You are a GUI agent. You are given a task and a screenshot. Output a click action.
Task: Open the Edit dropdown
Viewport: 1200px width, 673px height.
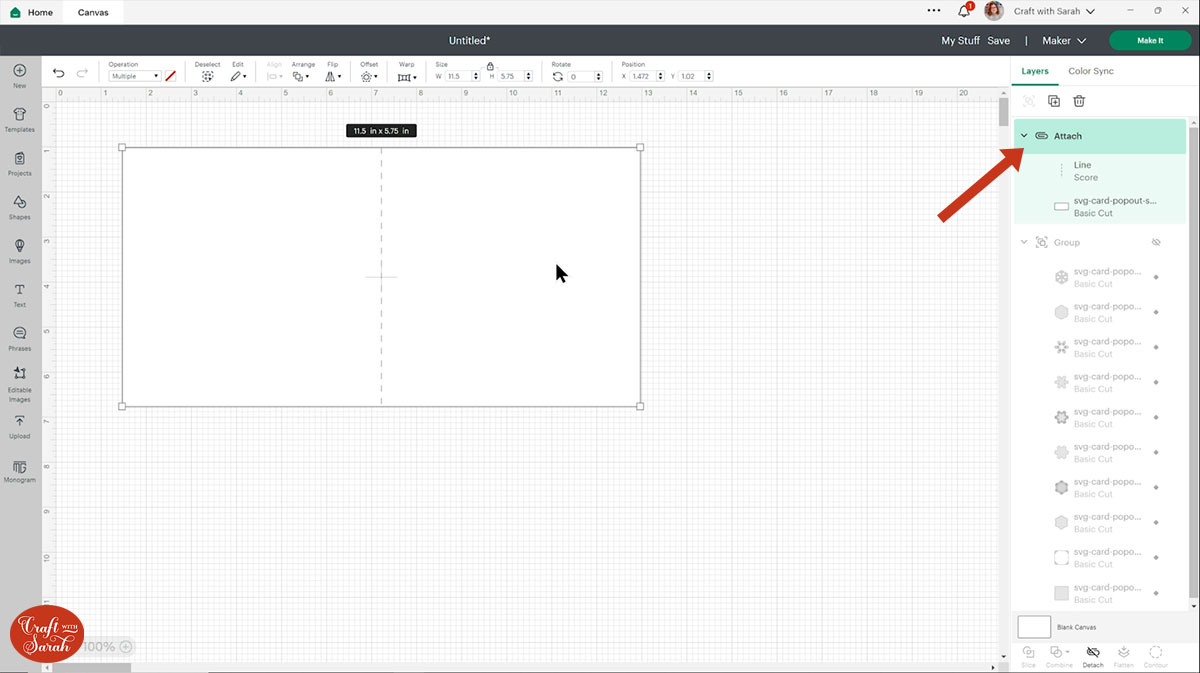[x=238, y=76]
